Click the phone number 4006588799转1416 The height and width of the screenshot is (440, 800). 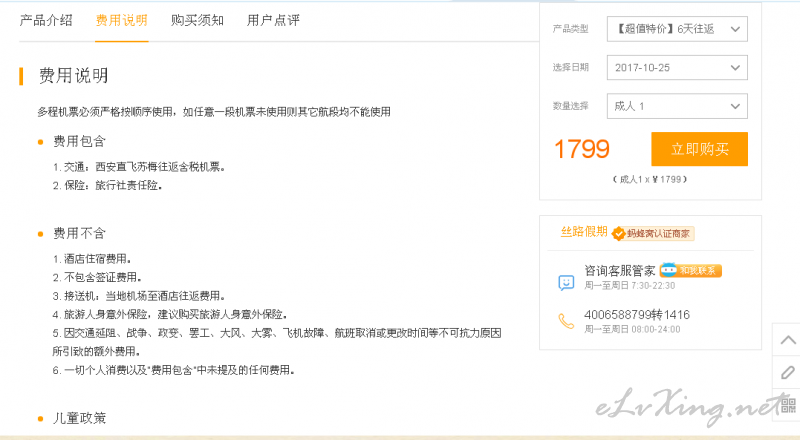(x=637, y=315)
